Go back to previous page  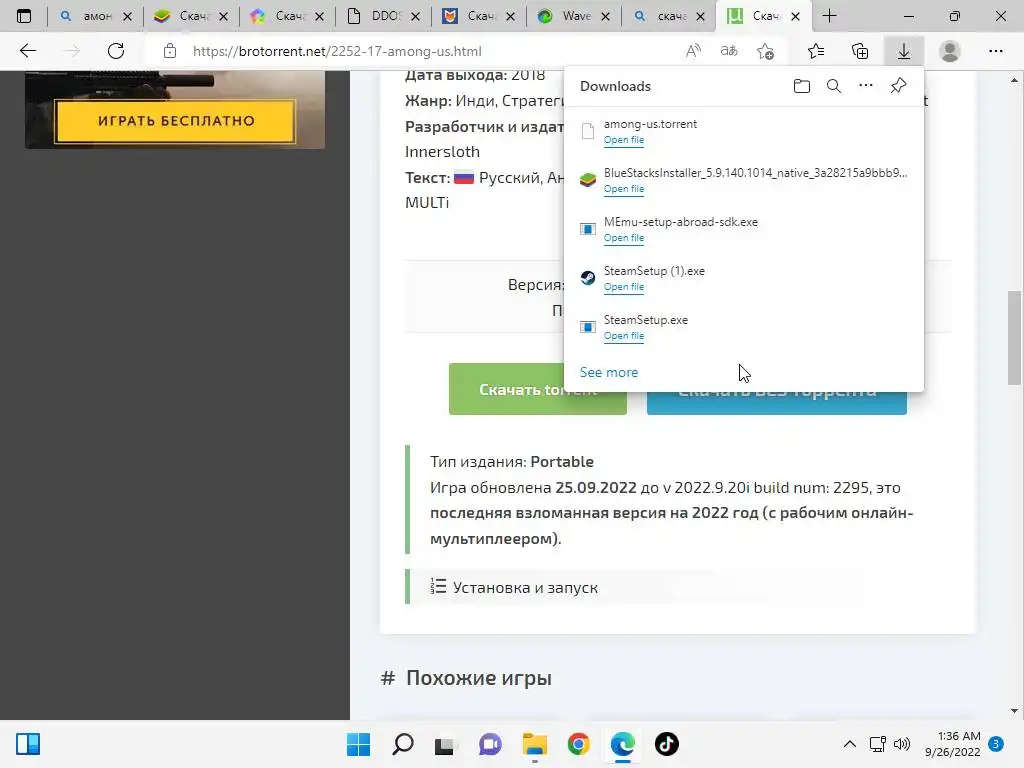tap(27, 51)
